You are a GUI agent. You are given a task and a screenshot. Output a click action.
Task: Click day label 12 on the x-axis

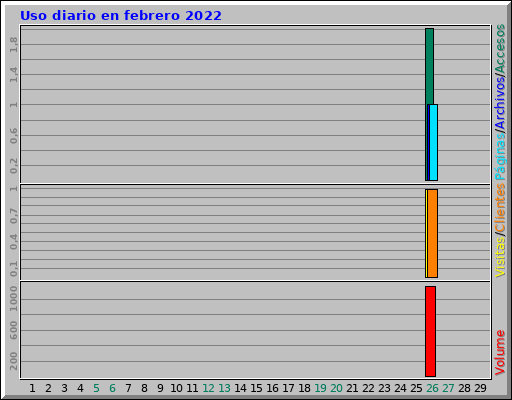tap(208, 388)
